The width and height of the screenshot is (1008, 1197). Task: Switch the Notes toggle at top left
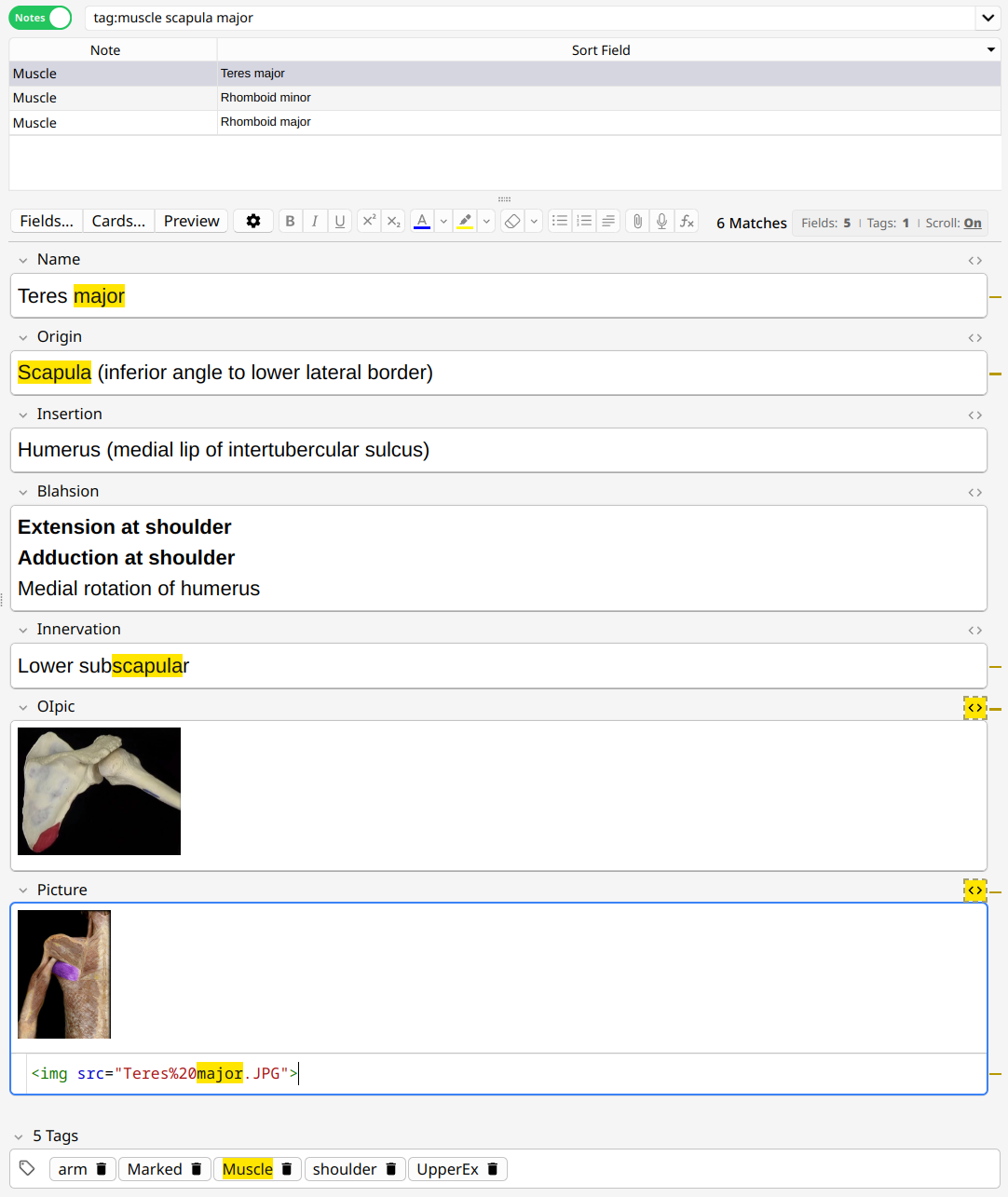click(41, 18)
